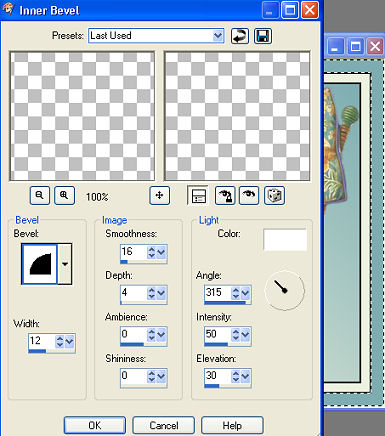Minimize the Inner Bevel dialog
The image size is (385, 436).
point(271,10)
